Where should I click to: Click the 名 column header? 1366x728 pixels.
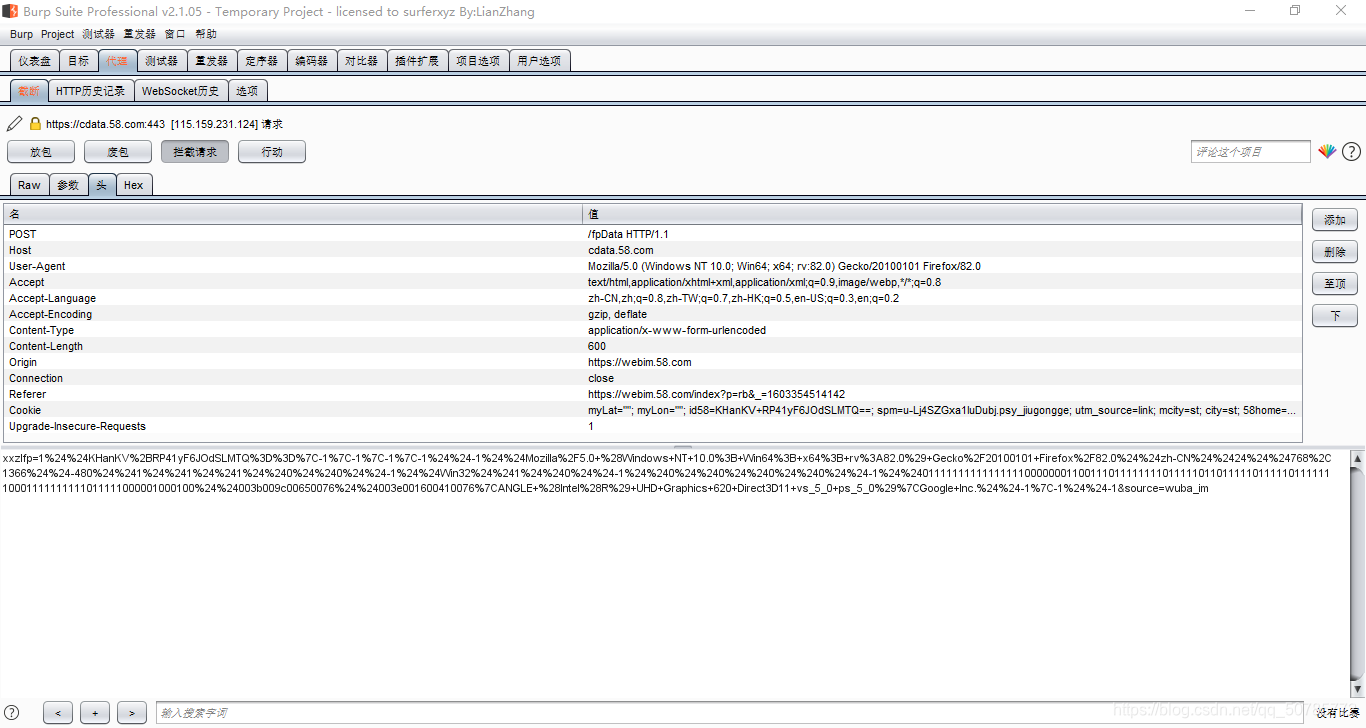point(294,214)
